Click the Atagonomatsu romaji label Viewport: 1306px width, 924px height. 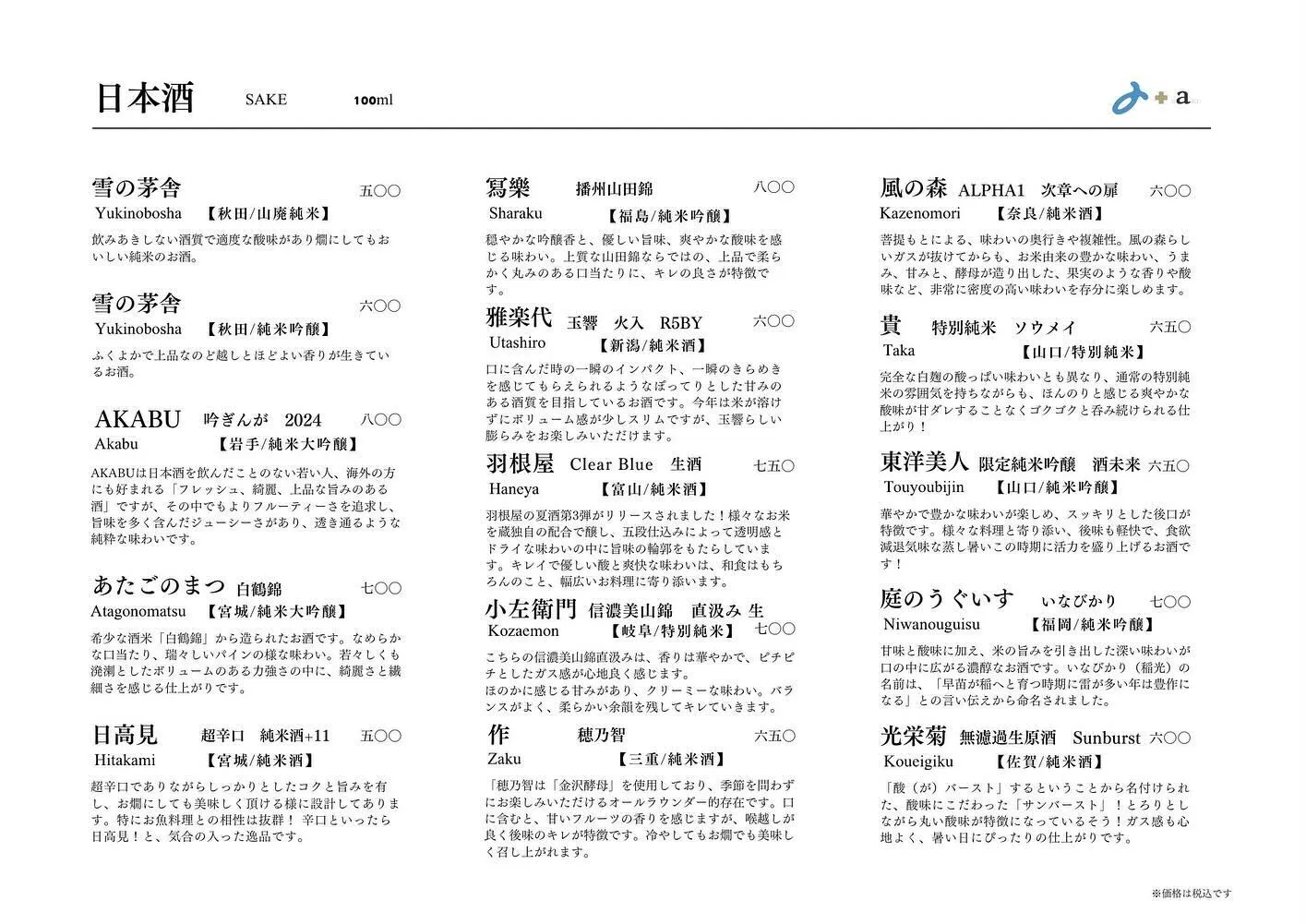click(139, 611)
